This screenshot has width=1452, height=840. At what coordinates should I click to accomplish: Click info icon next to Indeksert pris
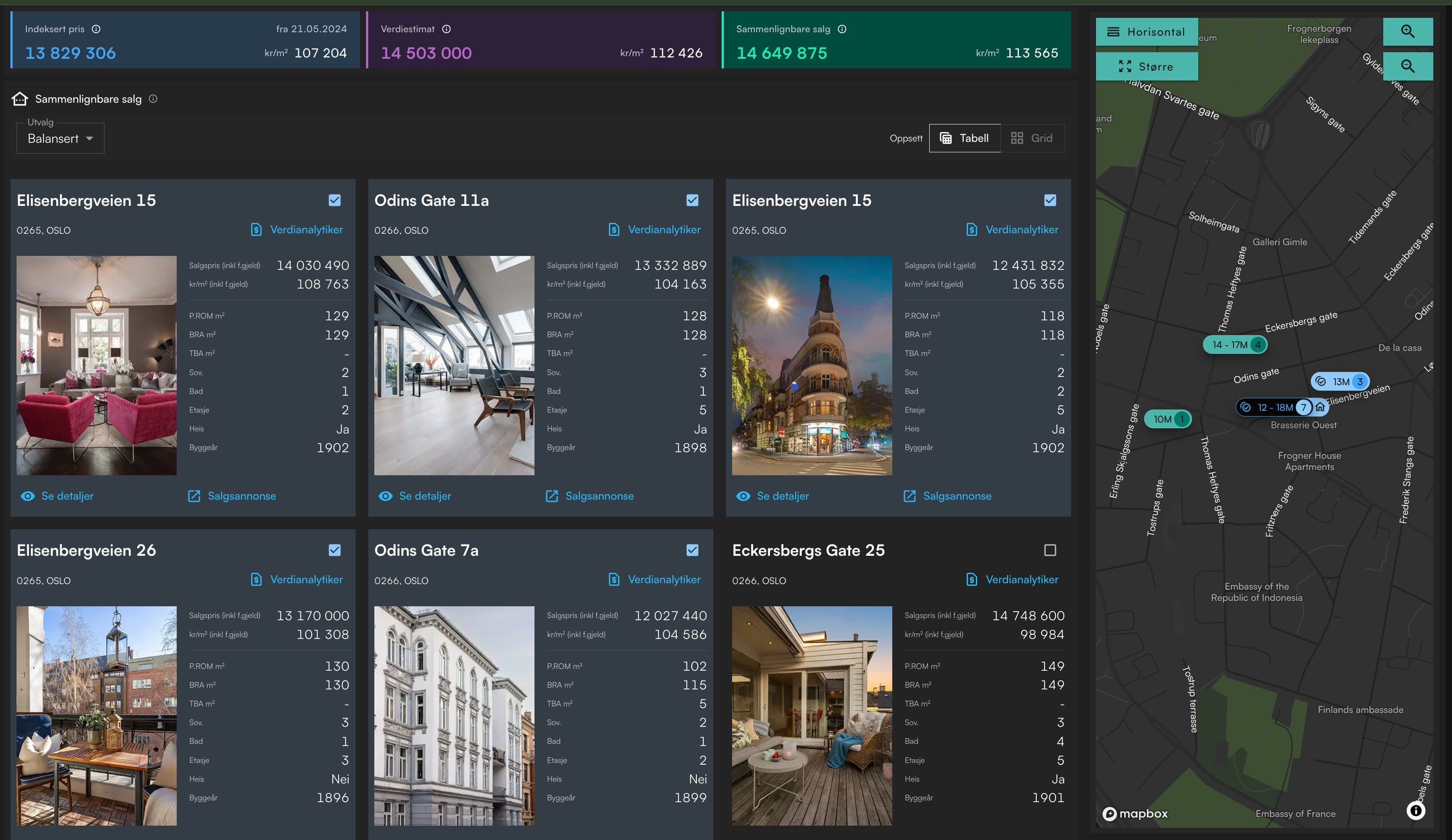96,29
